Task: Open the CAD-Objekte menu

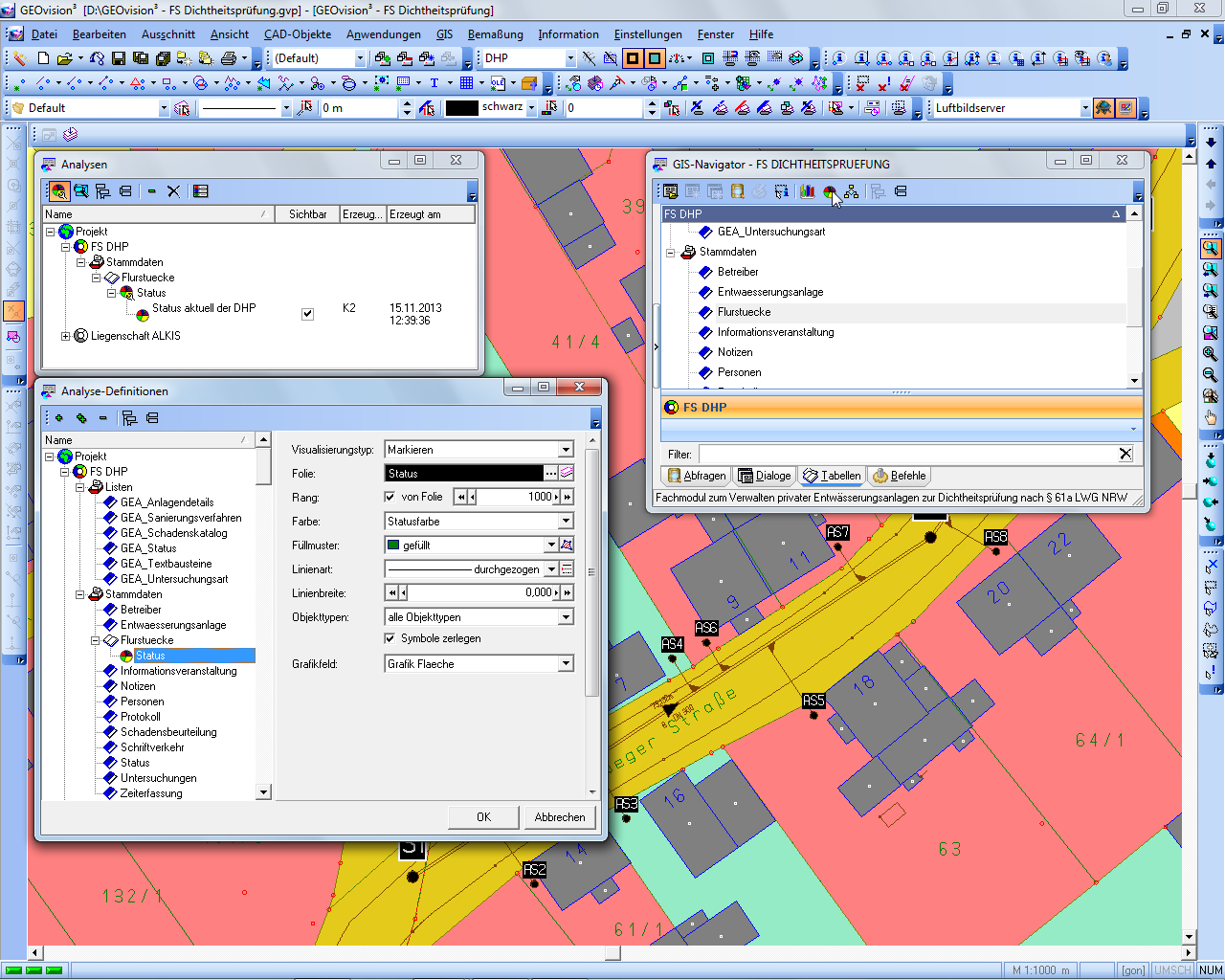Action: click(298, 34)
